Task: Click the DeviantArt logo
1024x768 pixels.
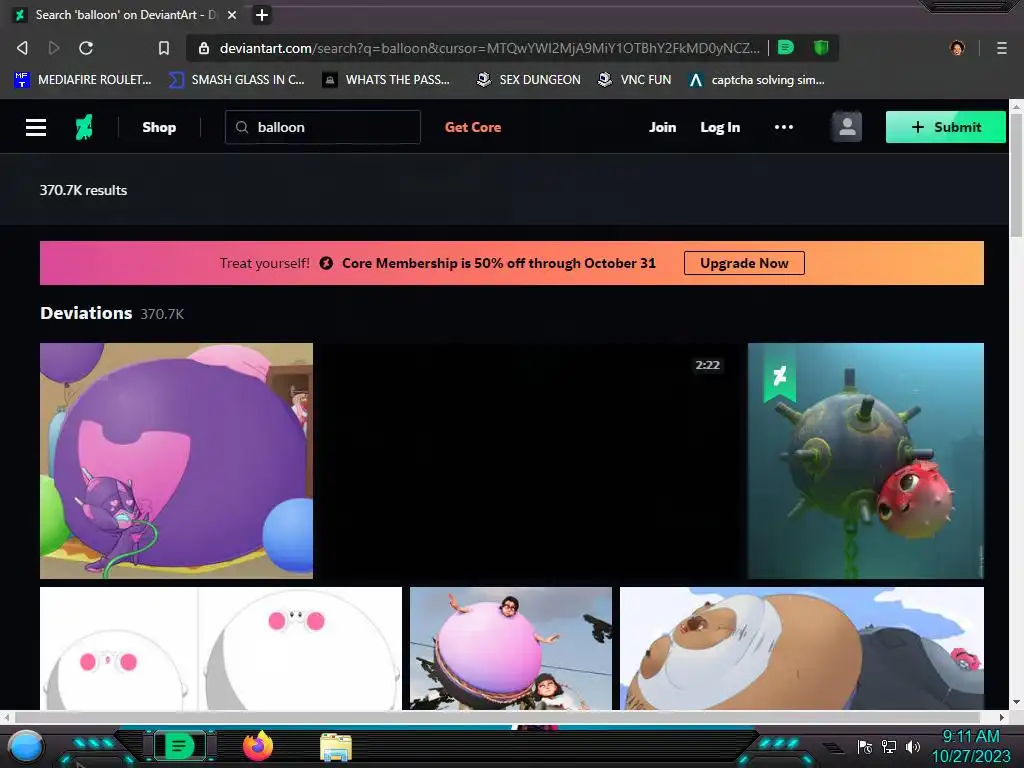Action: (x=84, y=127)
